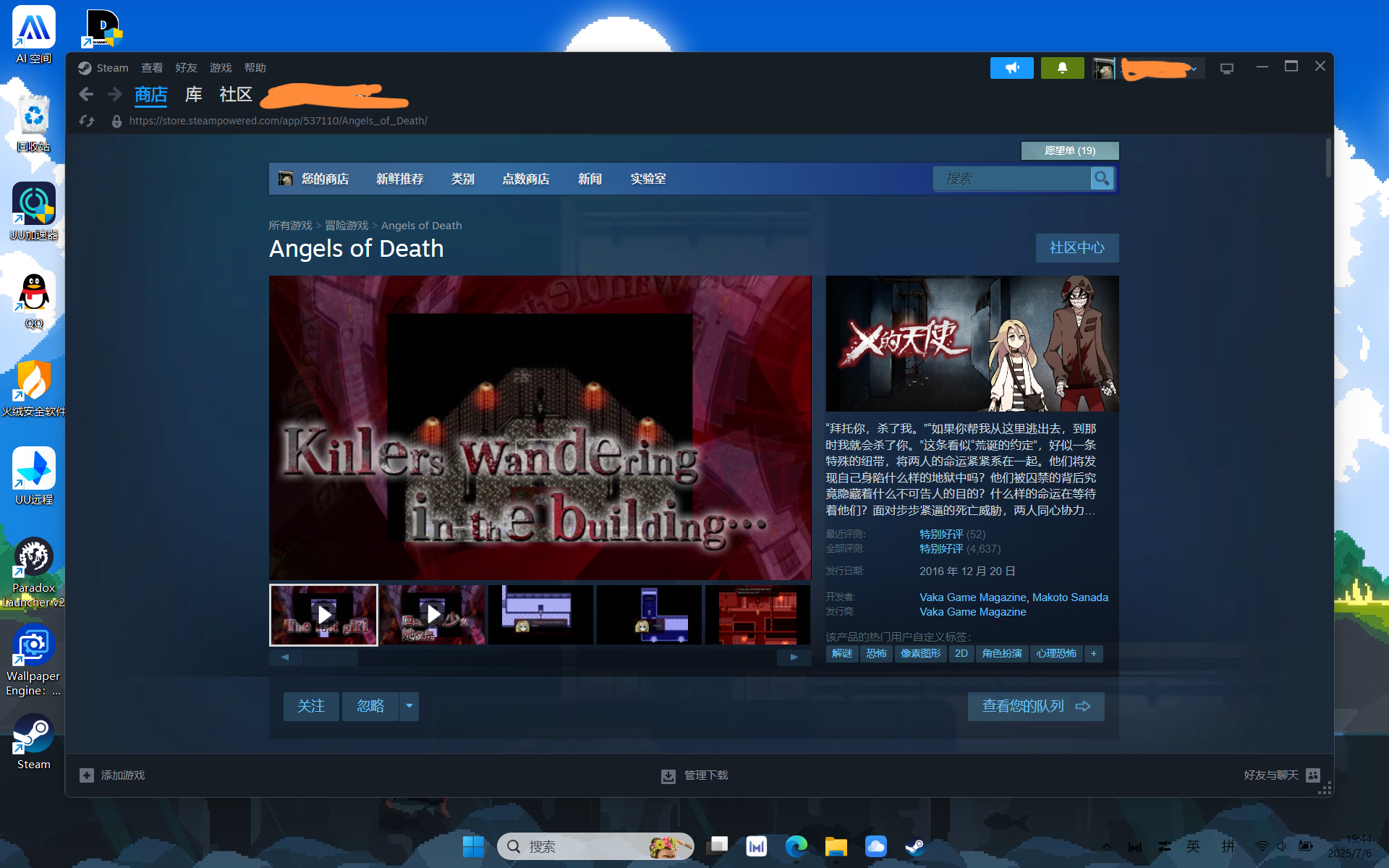Select the 恐怖 tag
Image resolution: width=1389 pixels, height=868 pixels.
(x=876, y=653)
